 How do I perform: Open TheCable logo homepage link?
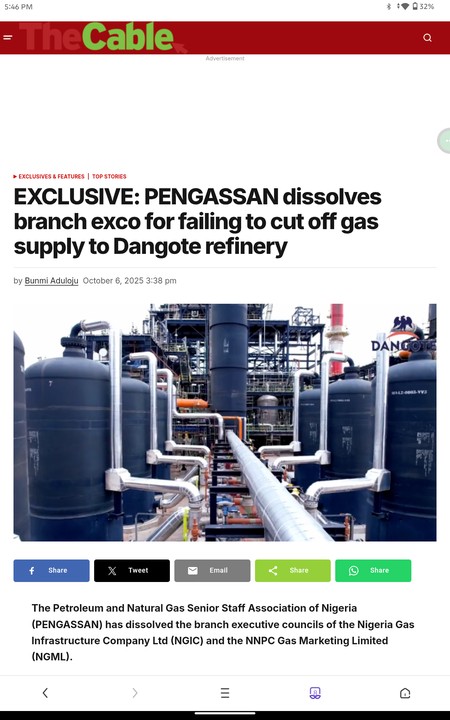(x=103, y=37)
